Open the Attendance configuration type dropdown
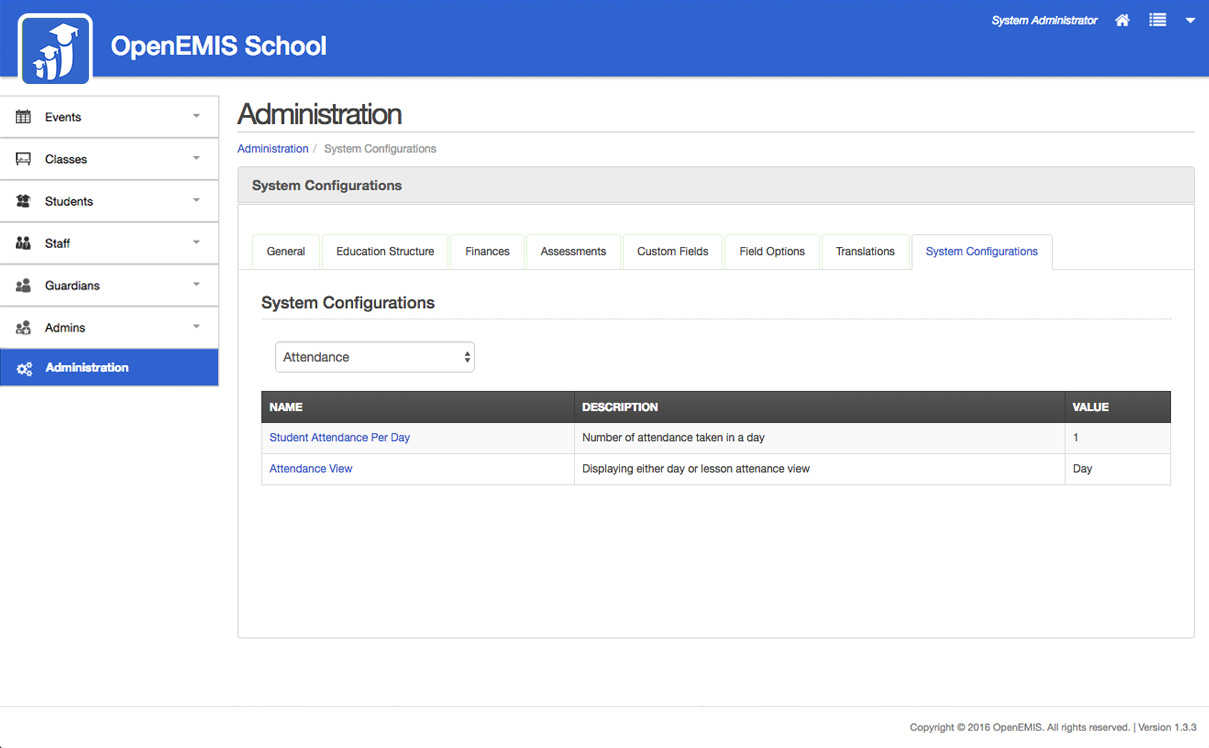The image size is (1209, 748). click(x=374, y=357)
